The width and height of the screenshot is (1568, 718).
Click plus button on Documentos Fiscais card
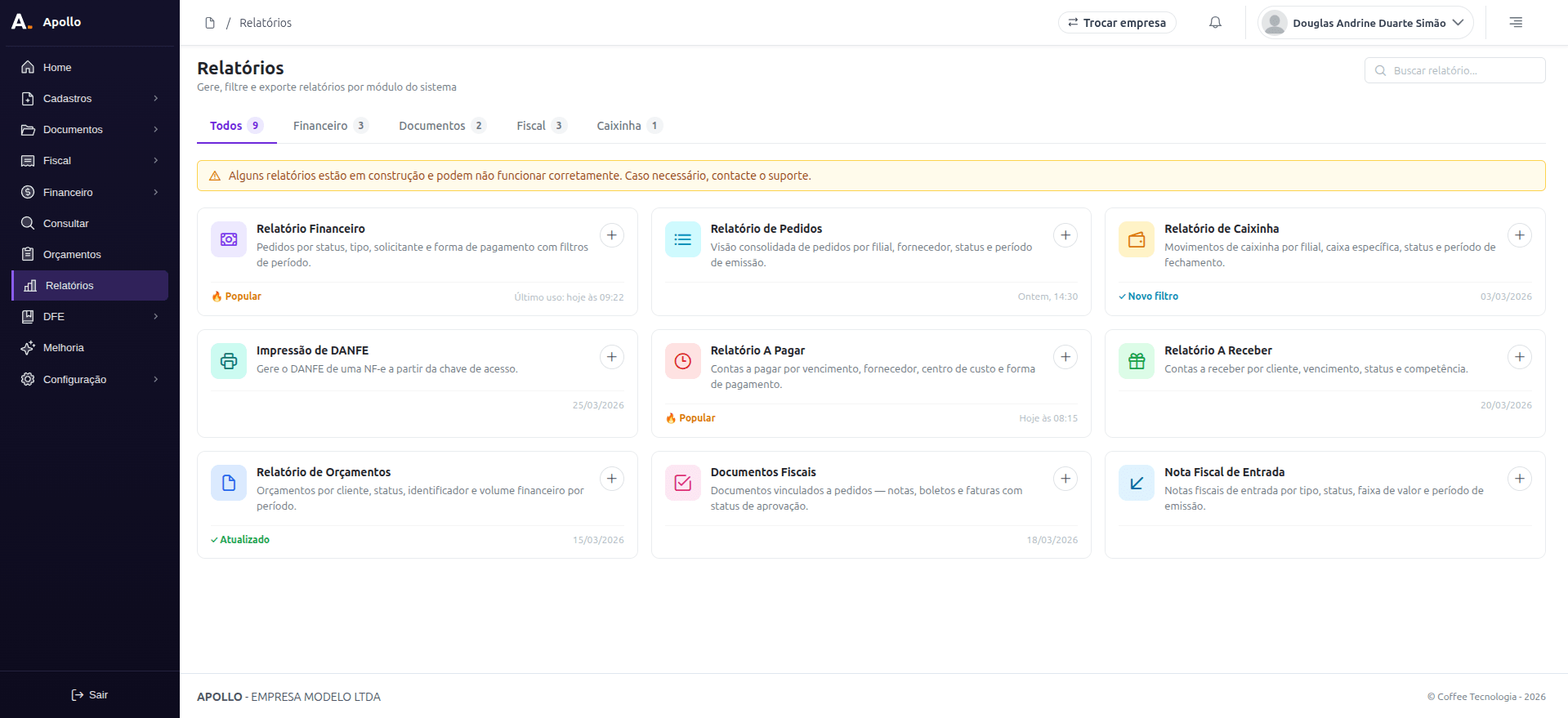coord(1065,479)
